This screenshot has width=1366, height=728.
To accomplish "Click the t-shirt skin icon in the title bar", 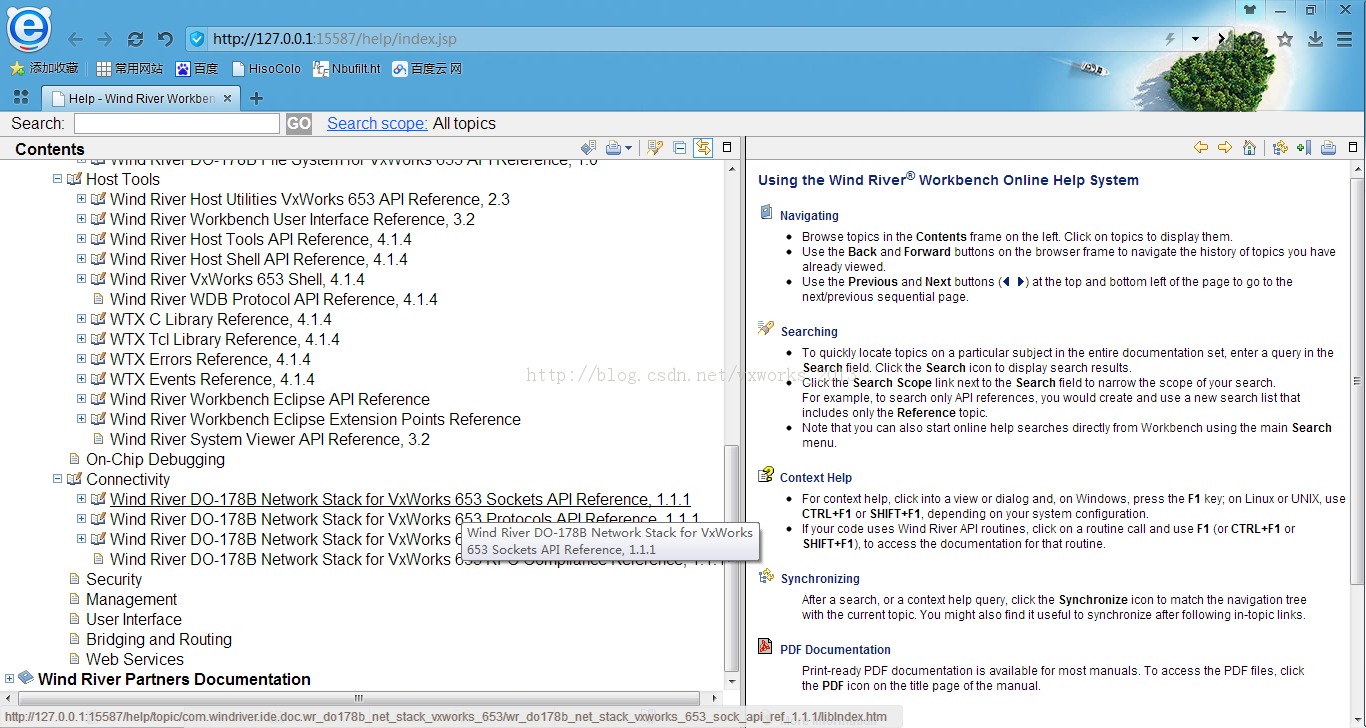I will click(x=1249, y=10).
